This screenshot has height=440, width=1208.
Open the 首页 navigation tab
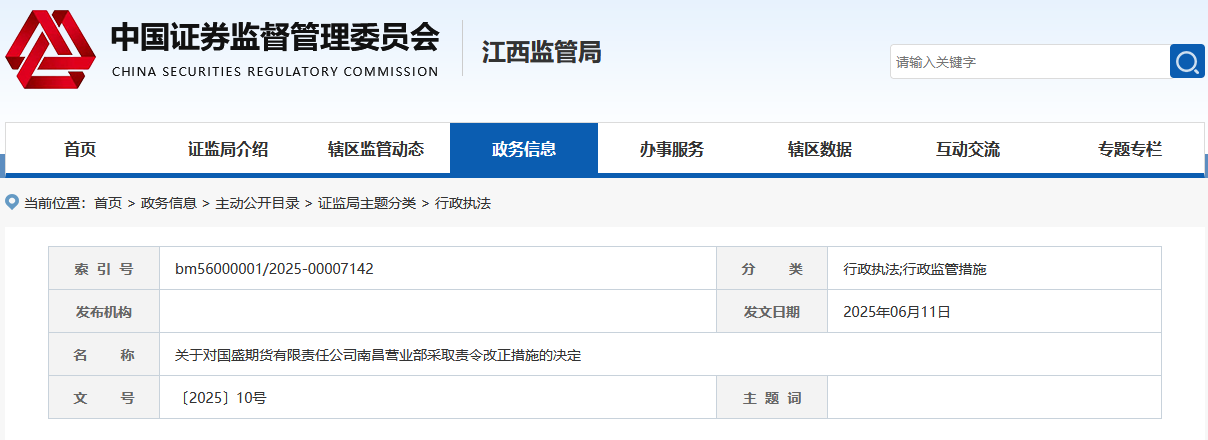tap(80, 150)
